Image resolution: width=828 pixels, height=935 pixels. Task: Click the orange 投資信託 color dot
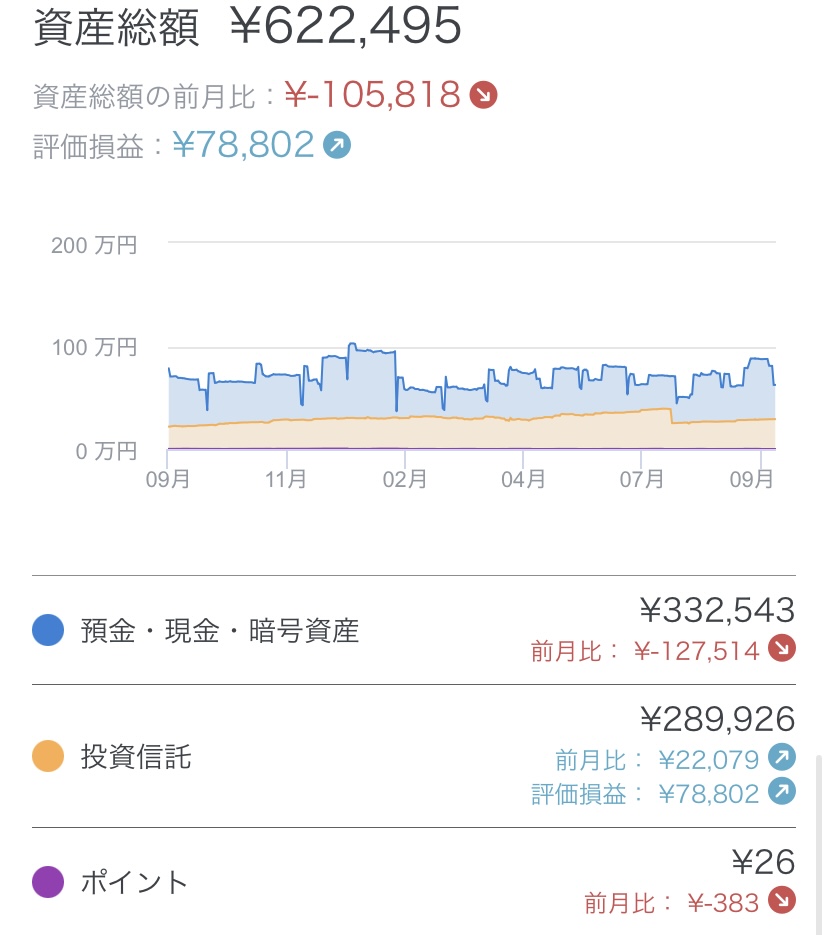(48, 757)
